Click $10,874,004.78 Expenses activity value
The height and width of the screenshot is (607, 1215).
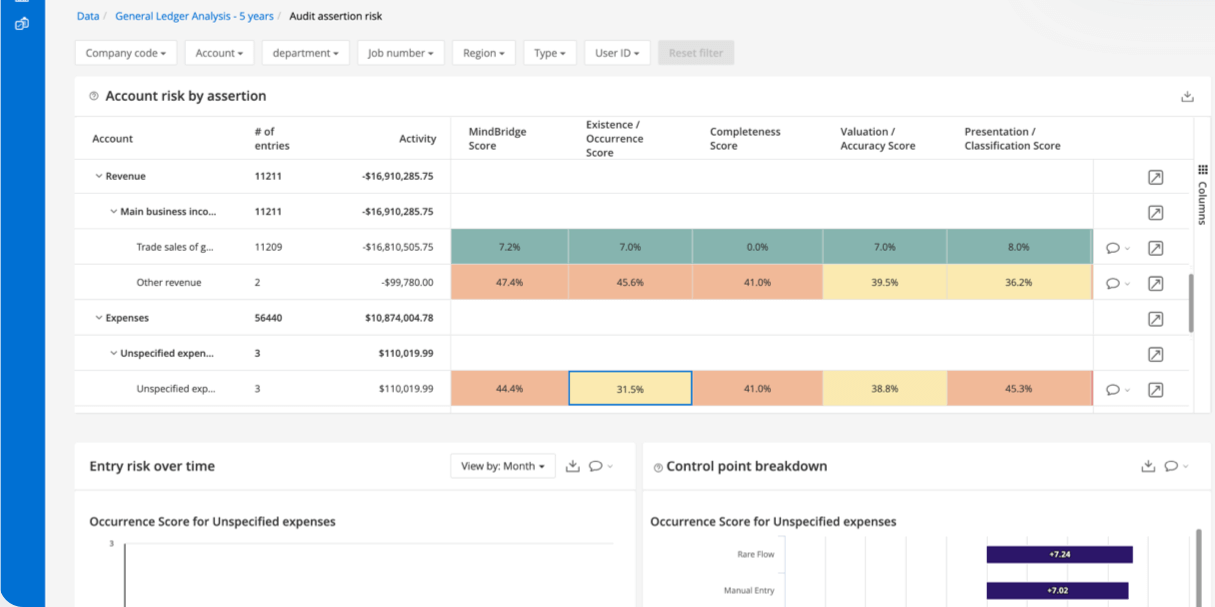[x=399, y=319]
